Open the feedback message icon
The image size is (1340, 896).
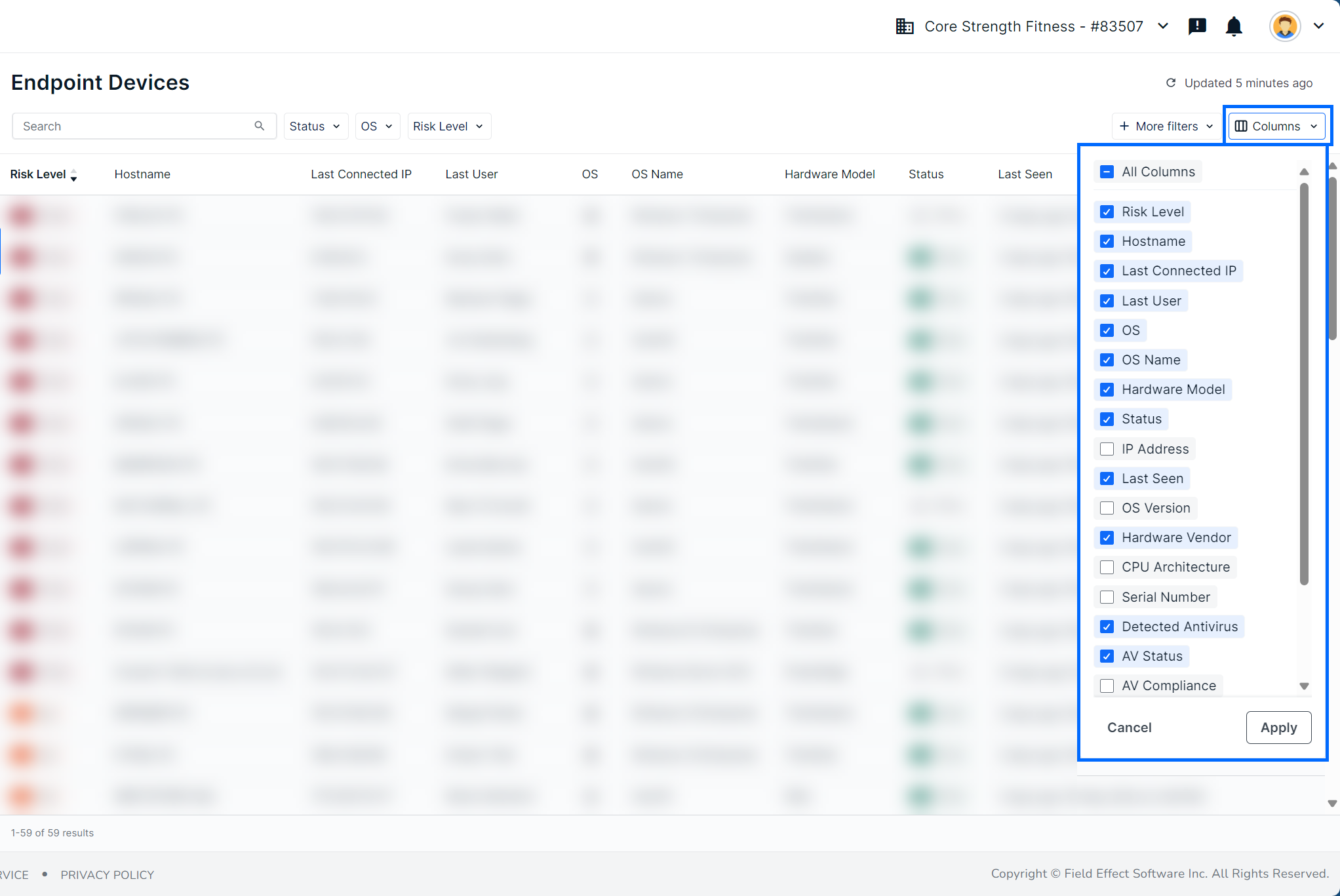(x=1197, y=26)
